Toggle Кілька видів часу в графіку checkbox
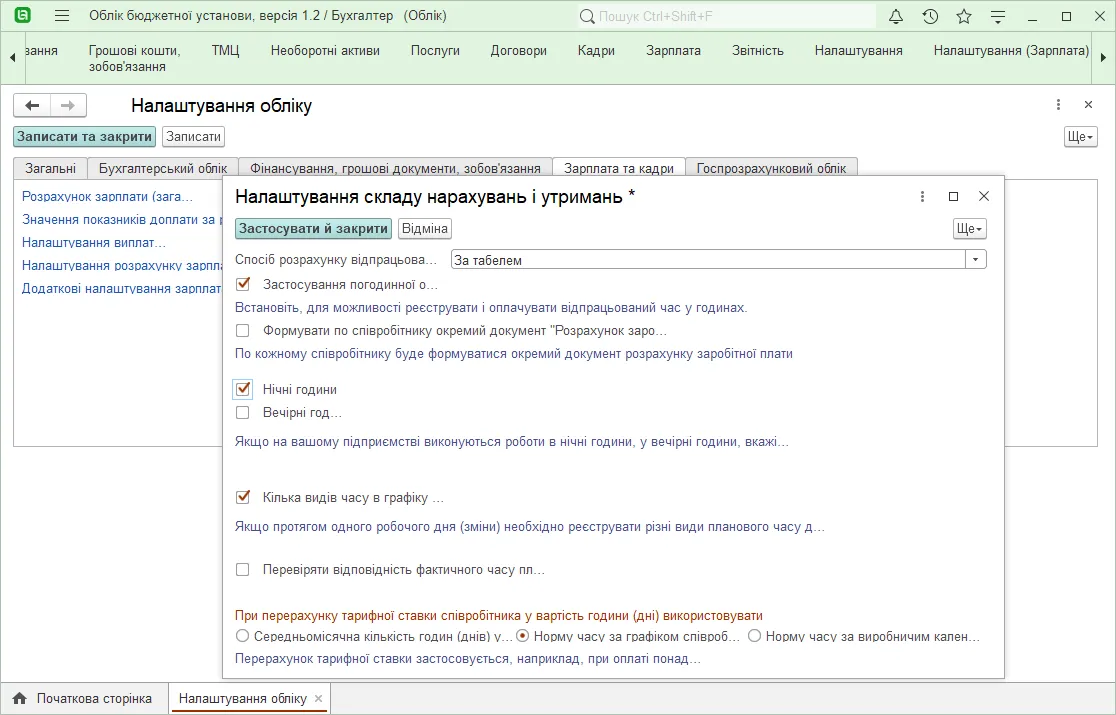 (243, 497)
